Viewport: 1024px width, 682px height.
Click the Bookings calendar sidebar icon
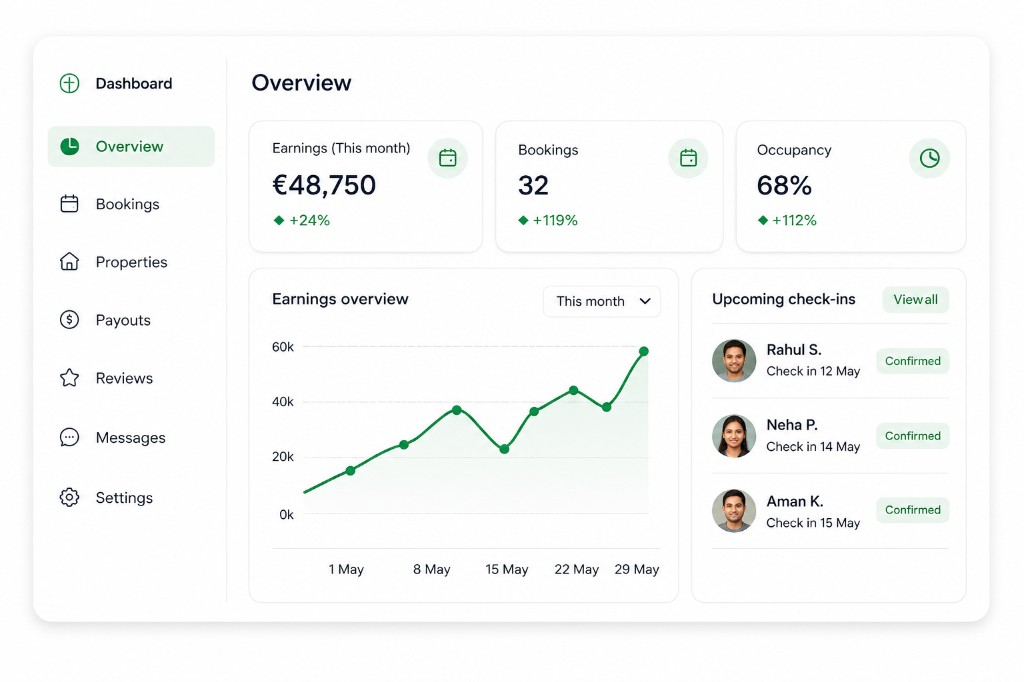click(69, 204)
